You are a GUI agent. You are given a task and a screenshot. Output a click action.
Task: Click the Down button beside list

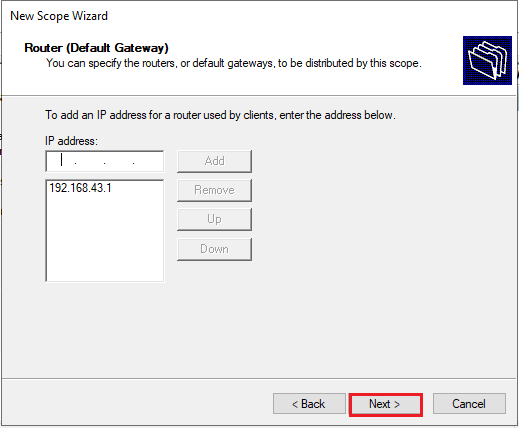tap(214, 249)
